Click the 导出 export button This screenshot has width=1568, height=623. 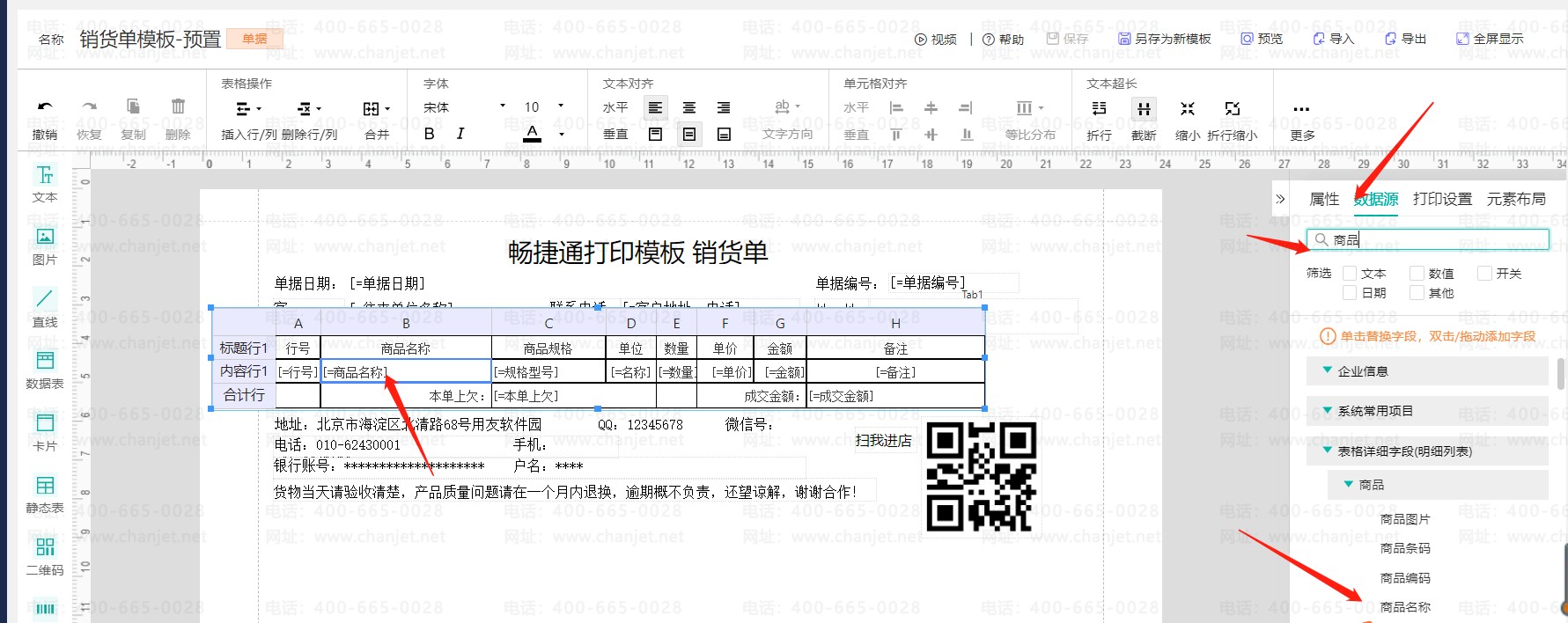tap(1405, 39)
